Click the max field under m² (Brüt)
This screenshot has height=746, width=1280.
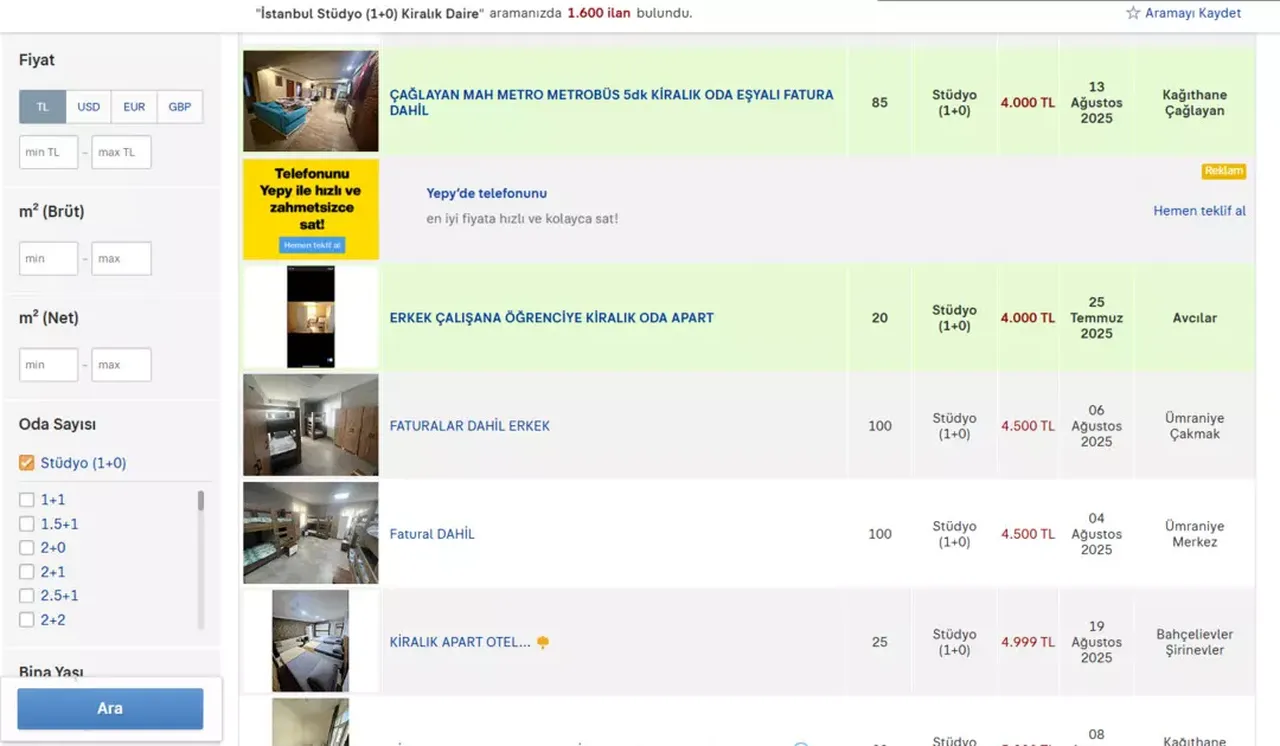pyautogui.click(x=121, y=258)
